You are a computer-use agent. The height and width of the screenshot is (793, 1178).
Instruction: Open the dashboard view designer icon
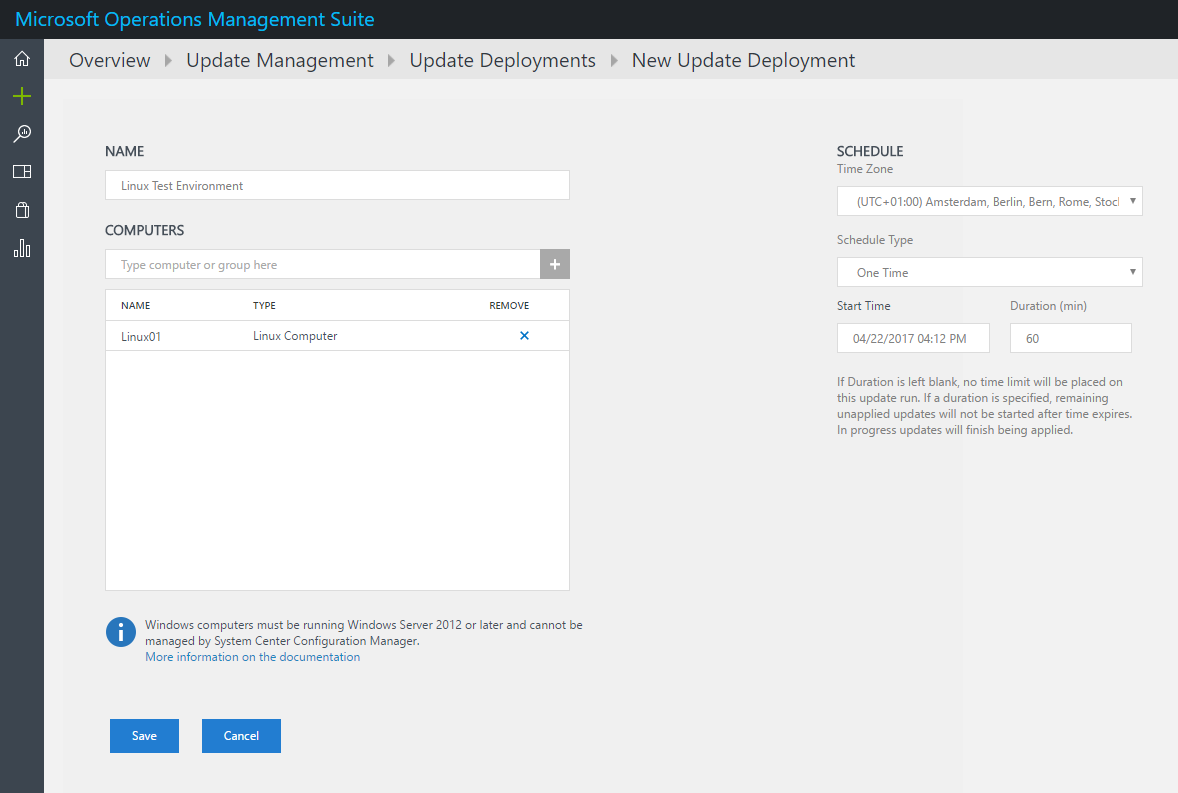(22, 171)
